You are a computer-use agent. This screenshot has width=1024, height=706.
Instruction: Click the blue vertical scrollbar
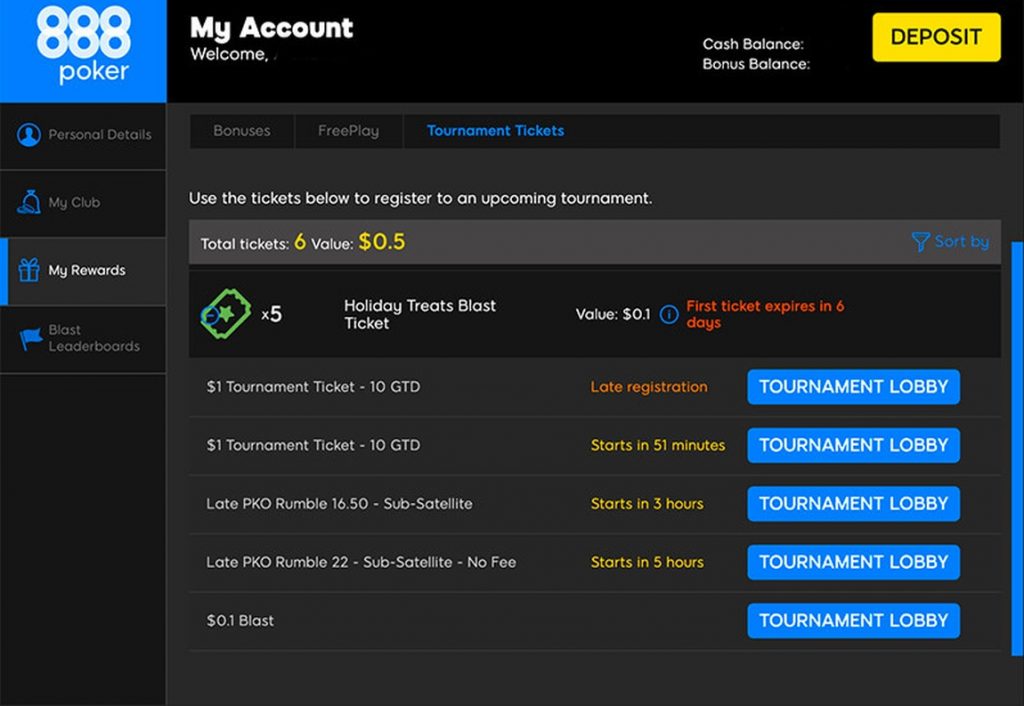click(1017, 449)
